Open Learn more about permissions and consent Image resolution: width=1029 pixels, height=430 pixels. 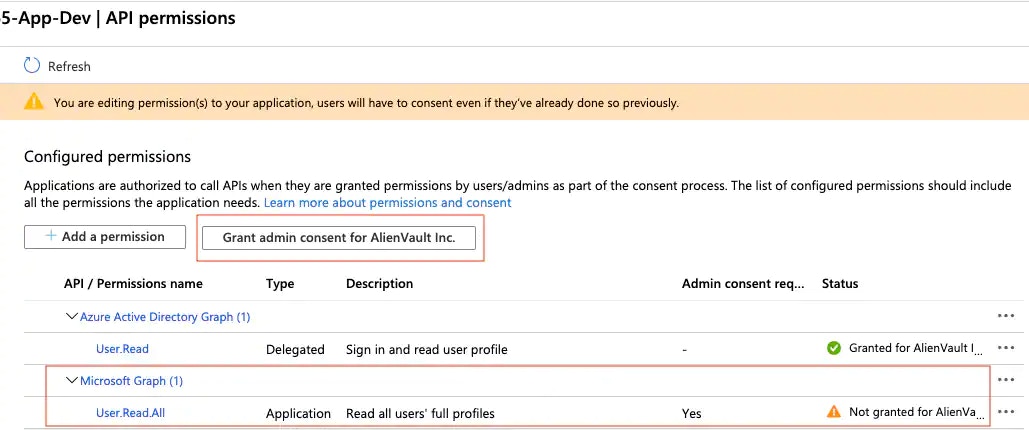pos(387,202)
